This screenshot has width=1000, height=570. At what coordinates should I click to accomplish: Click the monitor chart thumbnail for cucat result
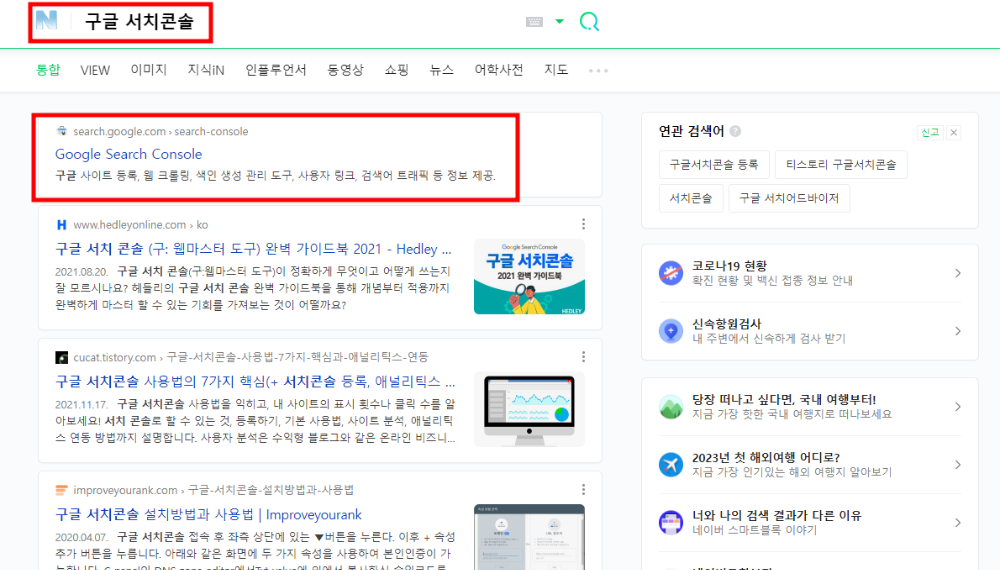[529, 409]
